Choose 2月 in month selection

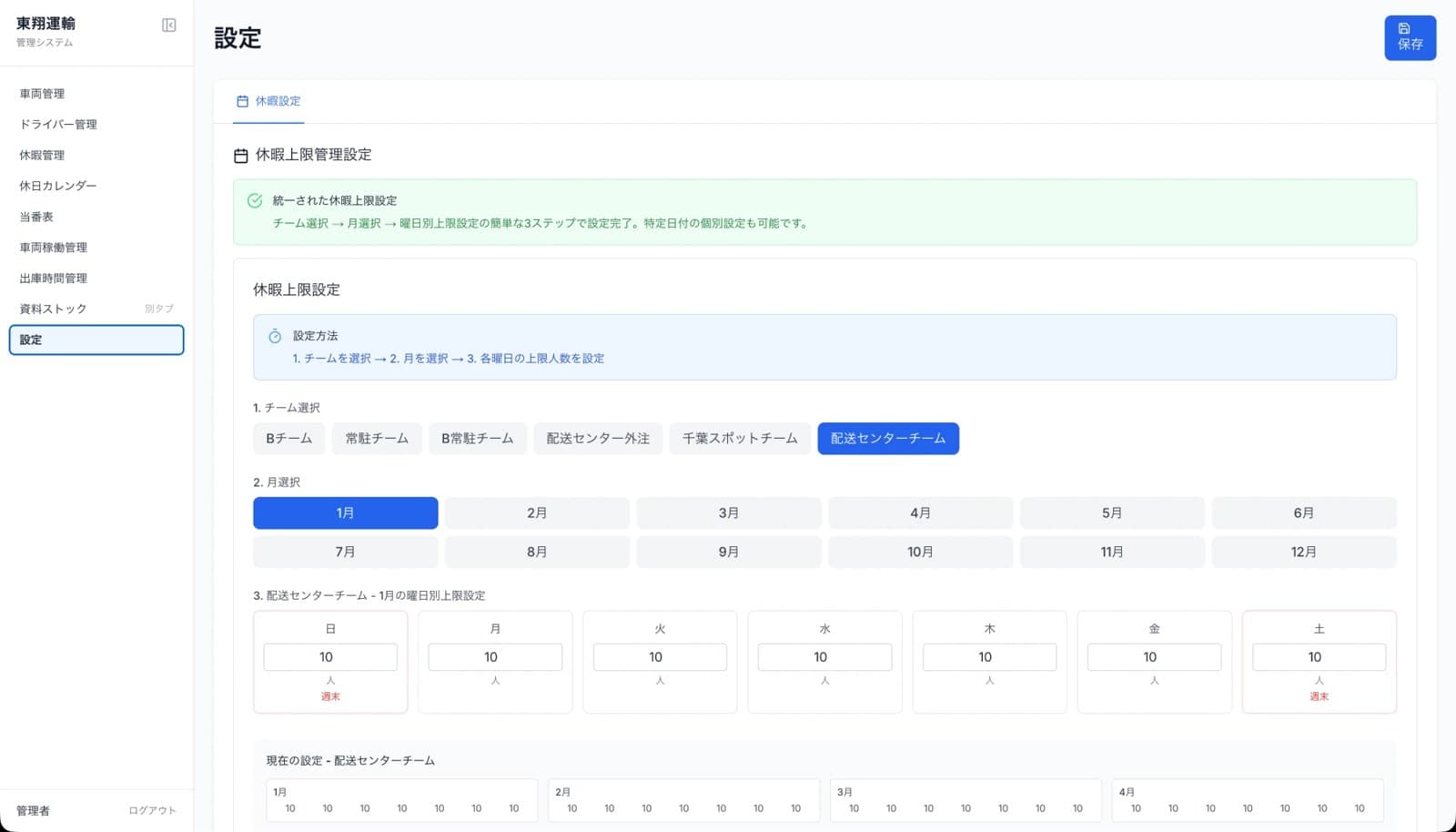tap(537, 513)
